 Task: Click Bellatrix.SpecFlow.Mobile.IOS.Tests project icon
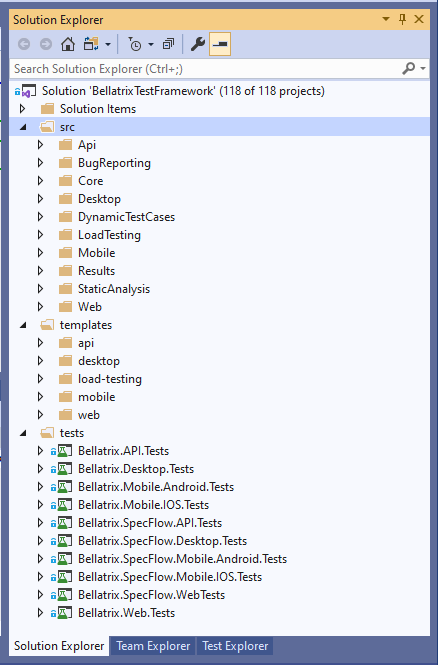click(64, 577)
